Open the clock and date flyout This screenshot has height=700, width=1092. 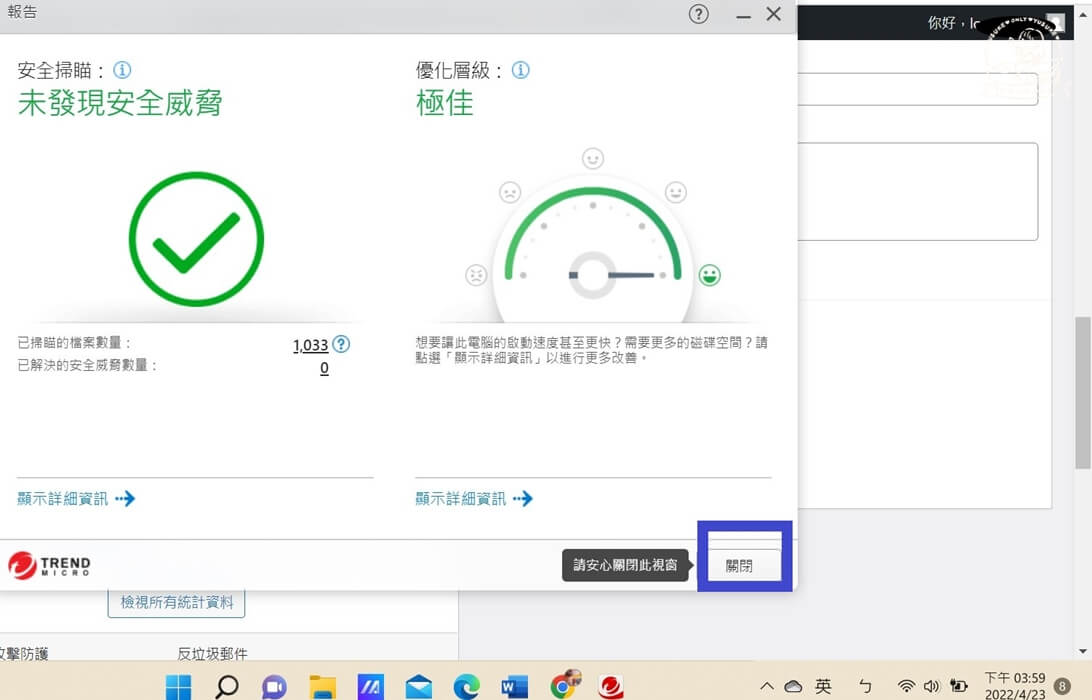[x=1014, y=686]
